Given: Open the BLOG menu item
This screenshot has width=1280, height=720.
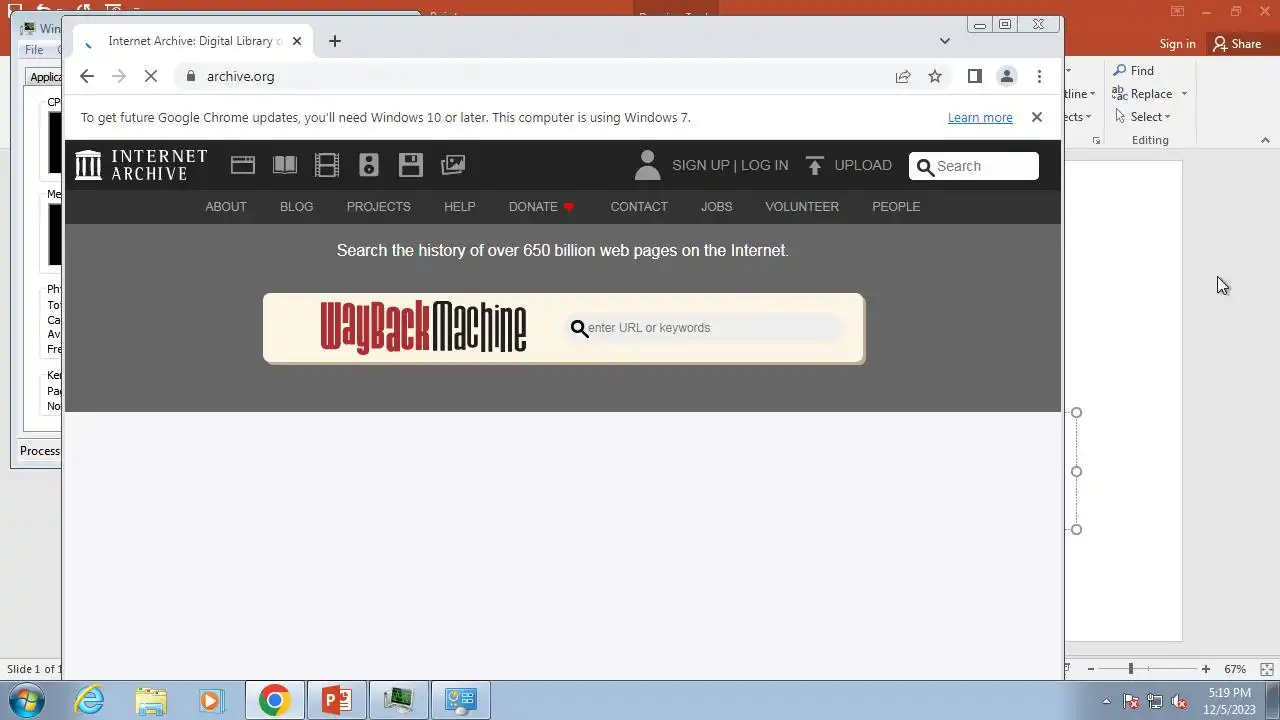Looking at the screenshot, I should click(297, 207).
